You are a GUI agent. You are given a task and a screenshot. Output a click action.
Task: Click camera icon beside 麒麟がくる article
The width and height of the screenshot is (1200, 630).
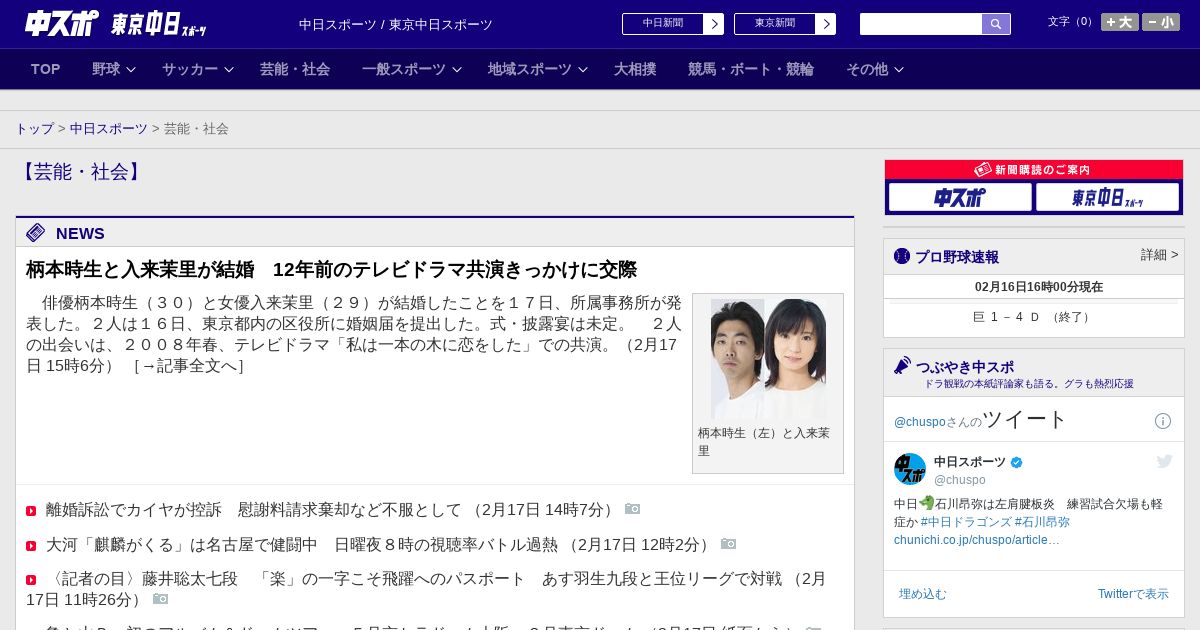coord(728,544)
